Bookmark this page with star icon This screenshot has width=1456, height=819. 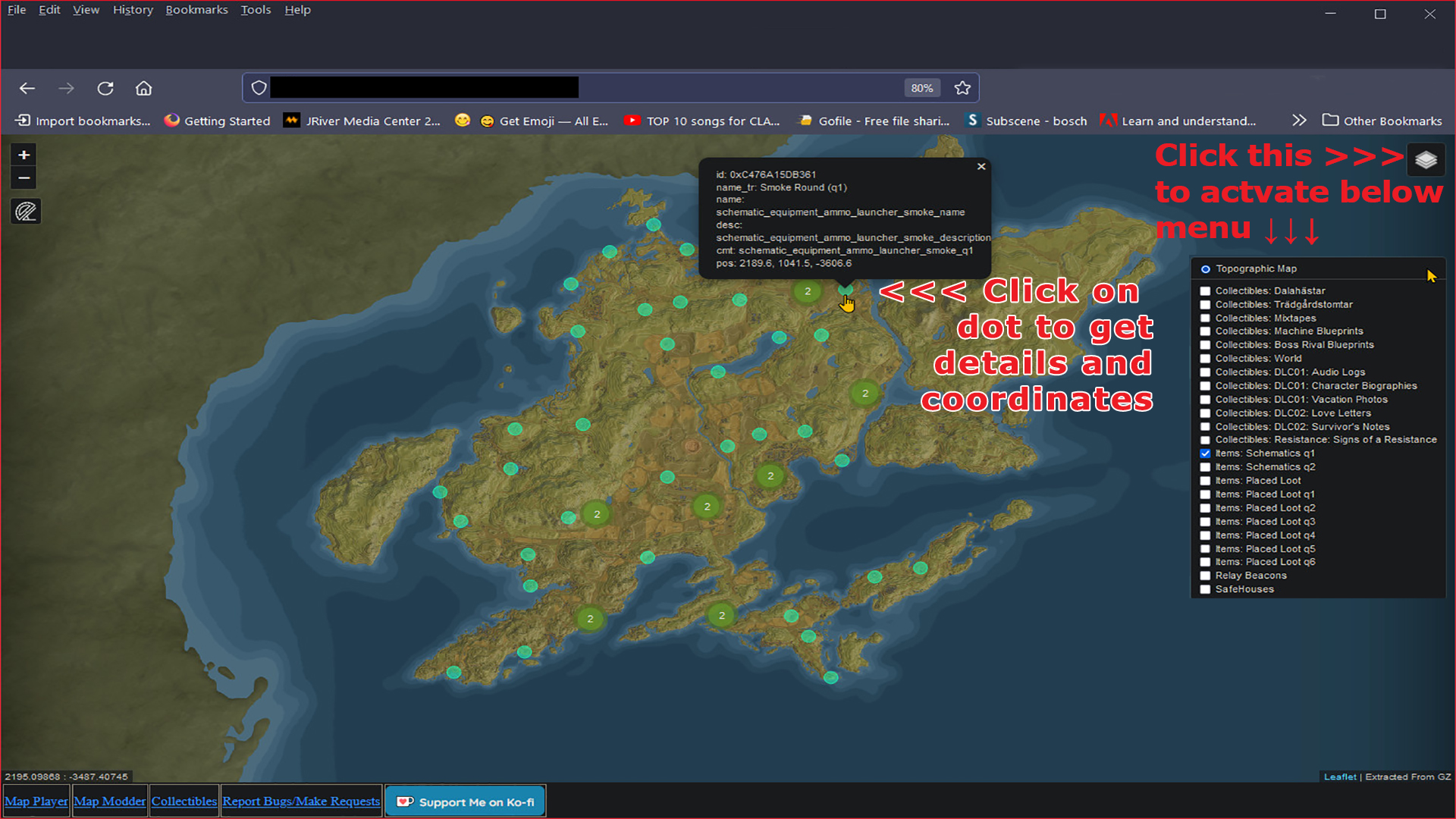click(x=962, y=88)
